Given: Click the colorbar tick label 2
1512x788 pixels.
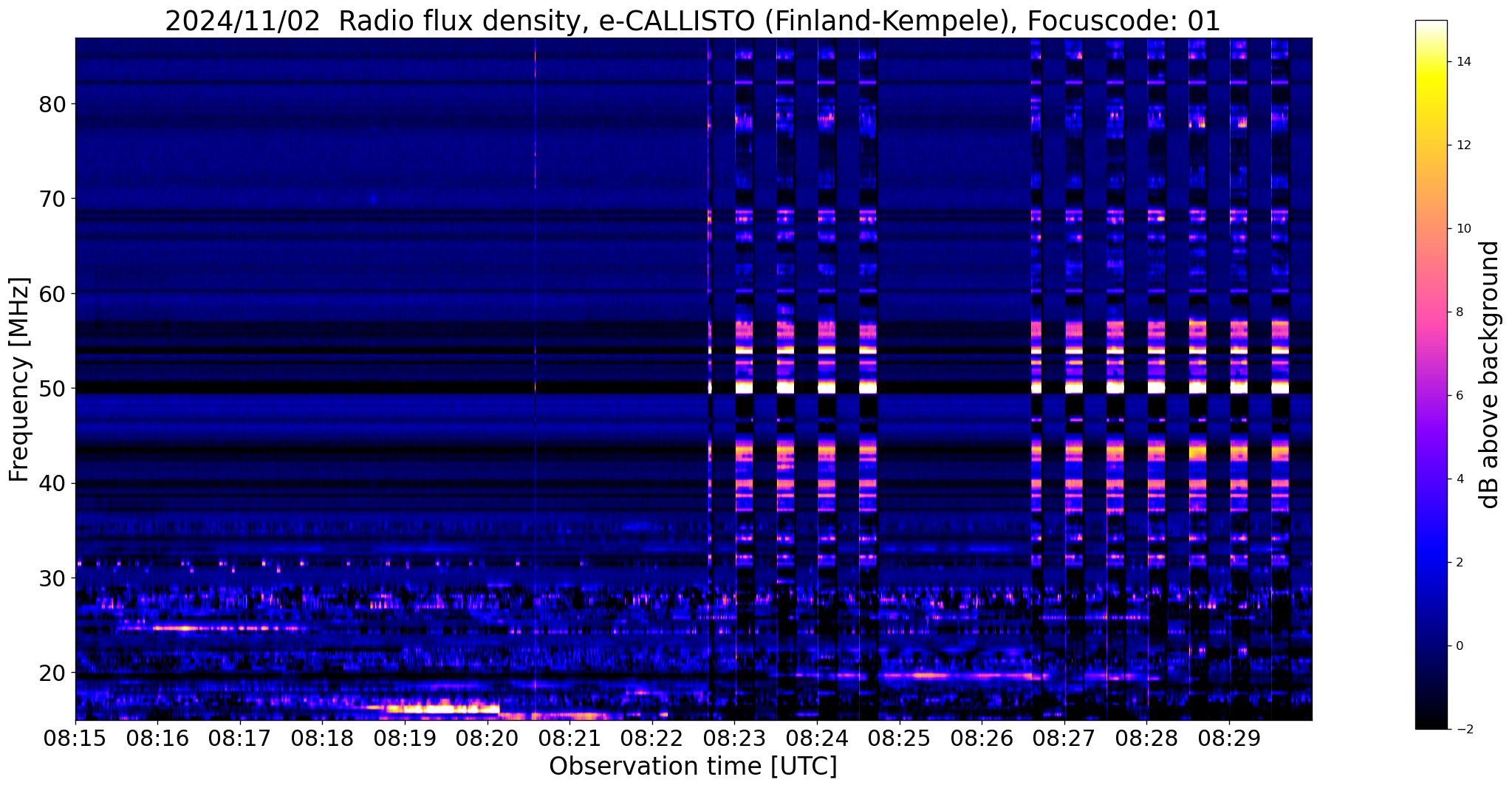Looking at the screenshot, I should coord(1458,563).
